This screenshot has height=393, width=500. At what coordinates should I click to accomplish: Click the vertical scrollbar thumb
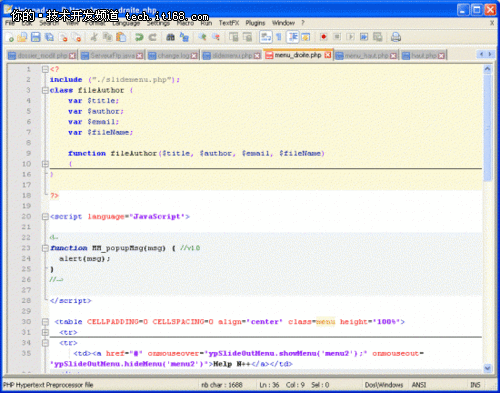(487, 127)
